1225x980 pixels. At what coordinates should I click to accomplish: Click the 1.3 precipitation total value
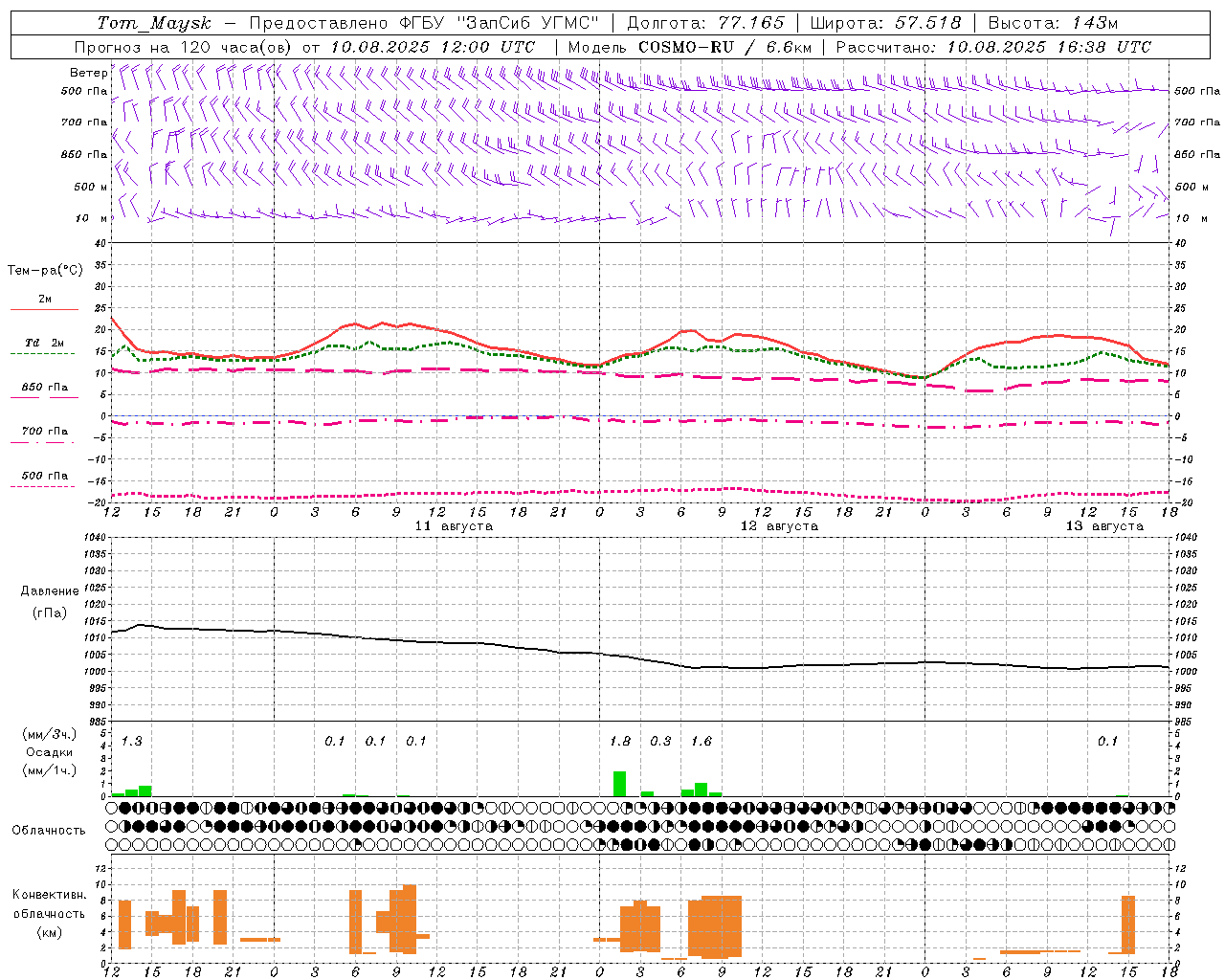point(132,742)
